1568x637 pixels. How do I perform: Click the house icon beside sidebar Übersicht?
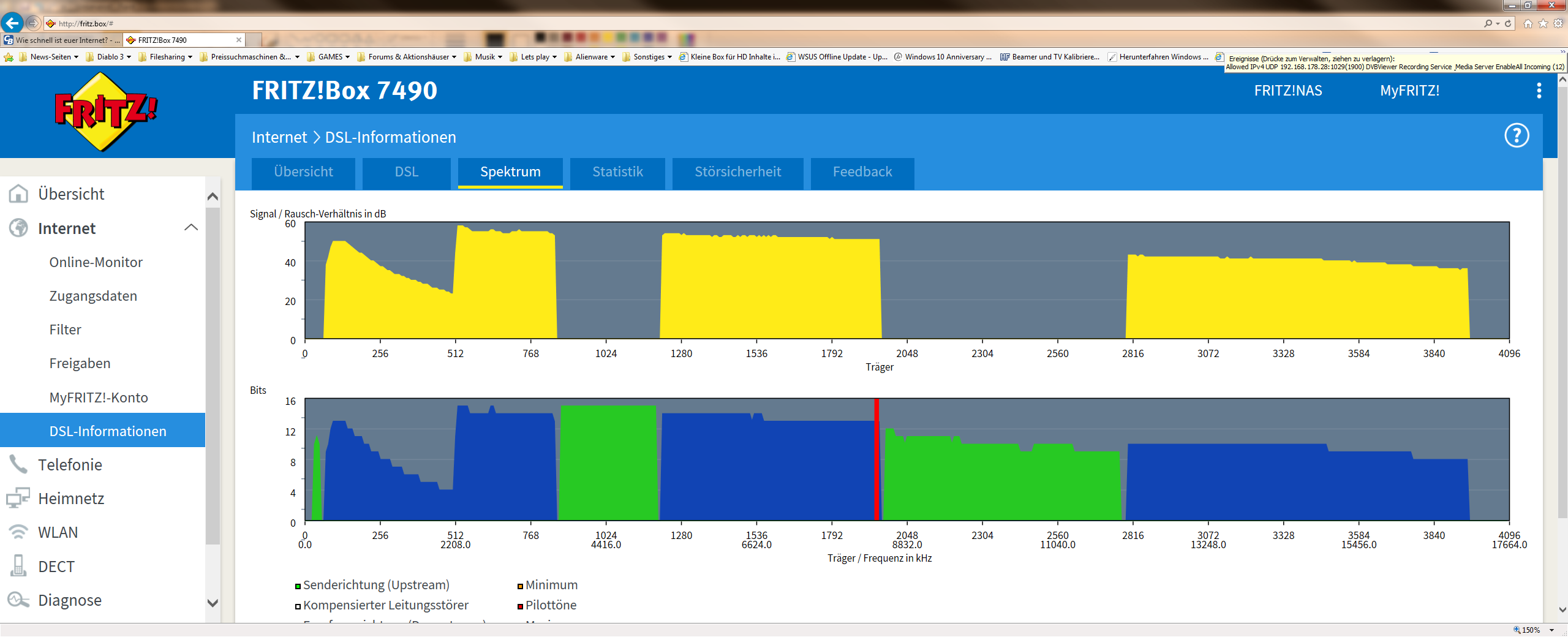(18, 194)
